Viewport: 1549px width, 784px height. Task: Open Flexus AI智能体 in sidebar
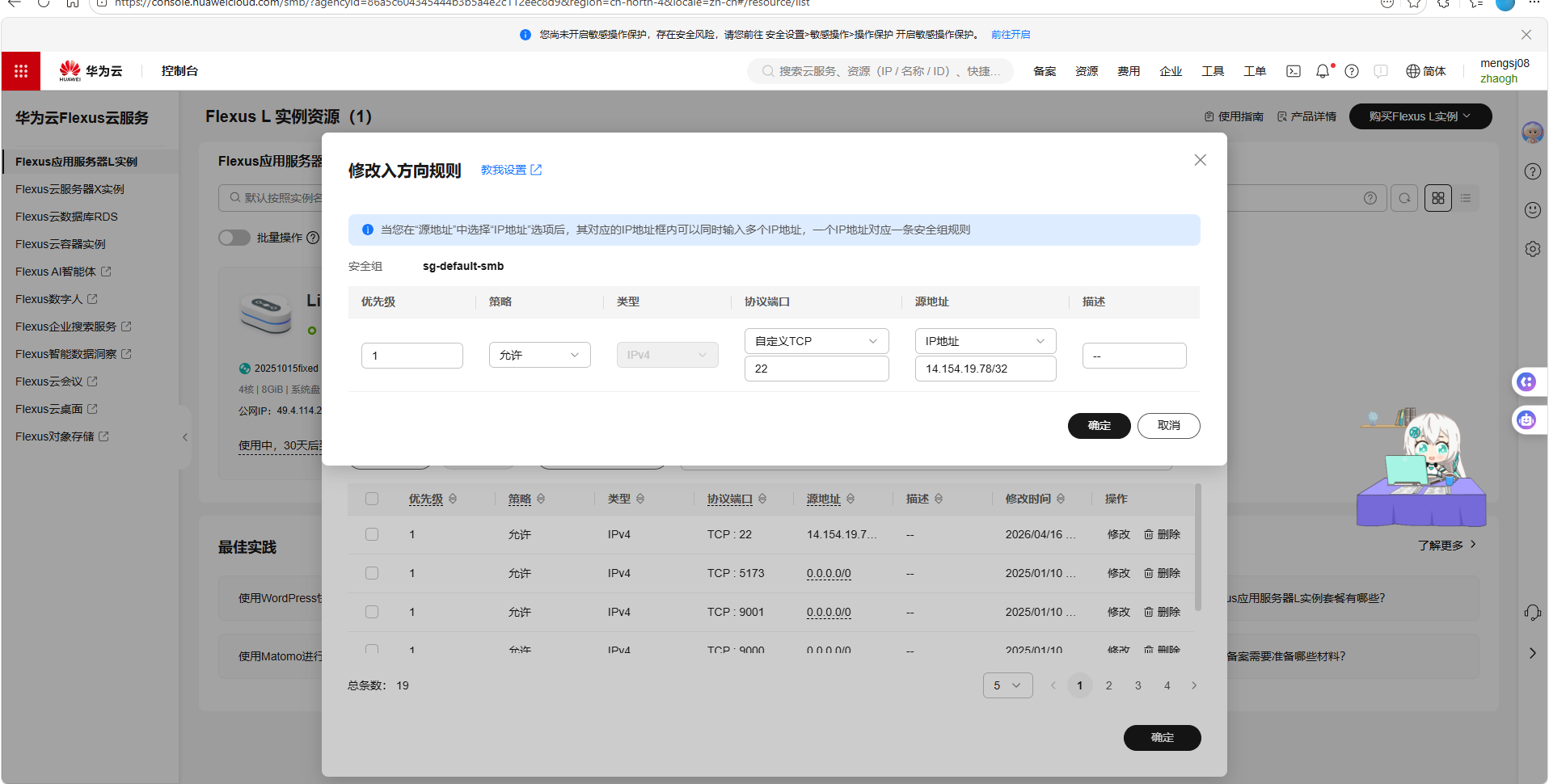63,272
